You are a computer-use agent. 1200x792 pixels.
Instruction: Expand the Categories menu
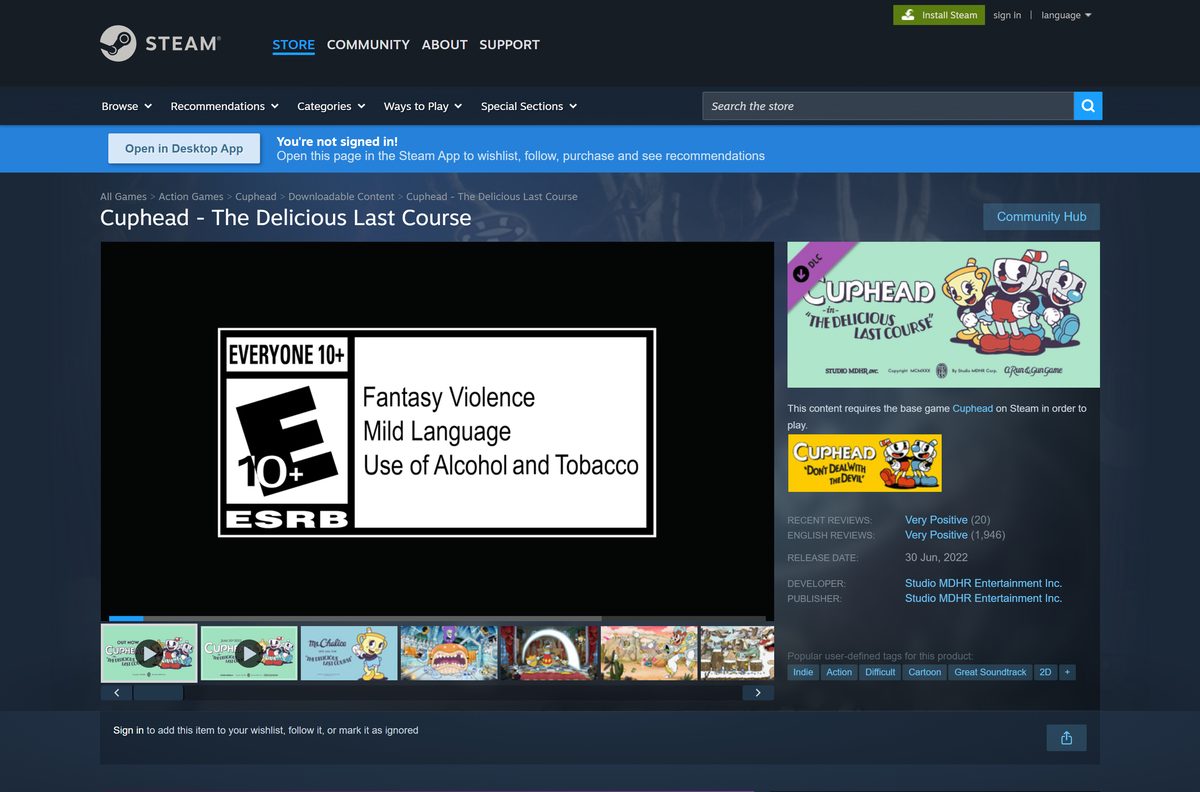(x=331, y=106)
